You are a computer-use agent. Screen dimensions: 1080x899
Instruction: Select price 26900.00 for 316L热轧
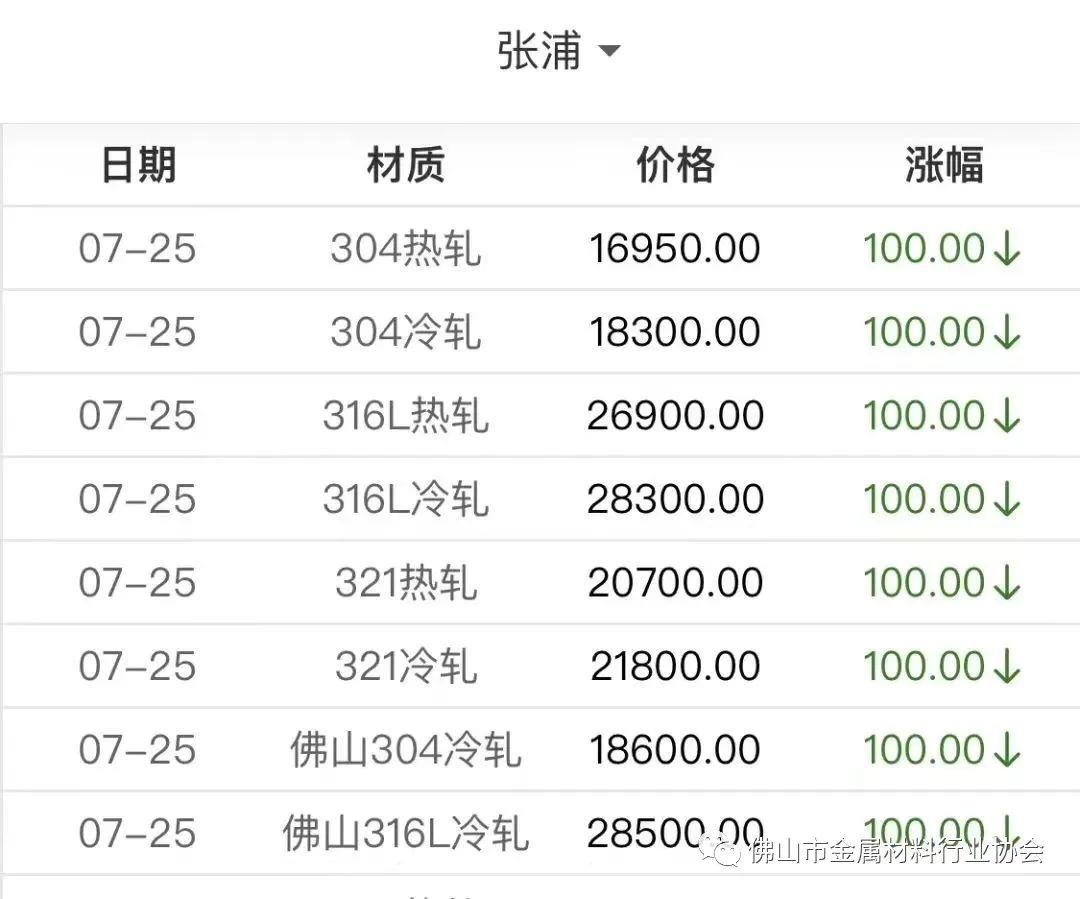pyautogui.click(x=675, y=416)
